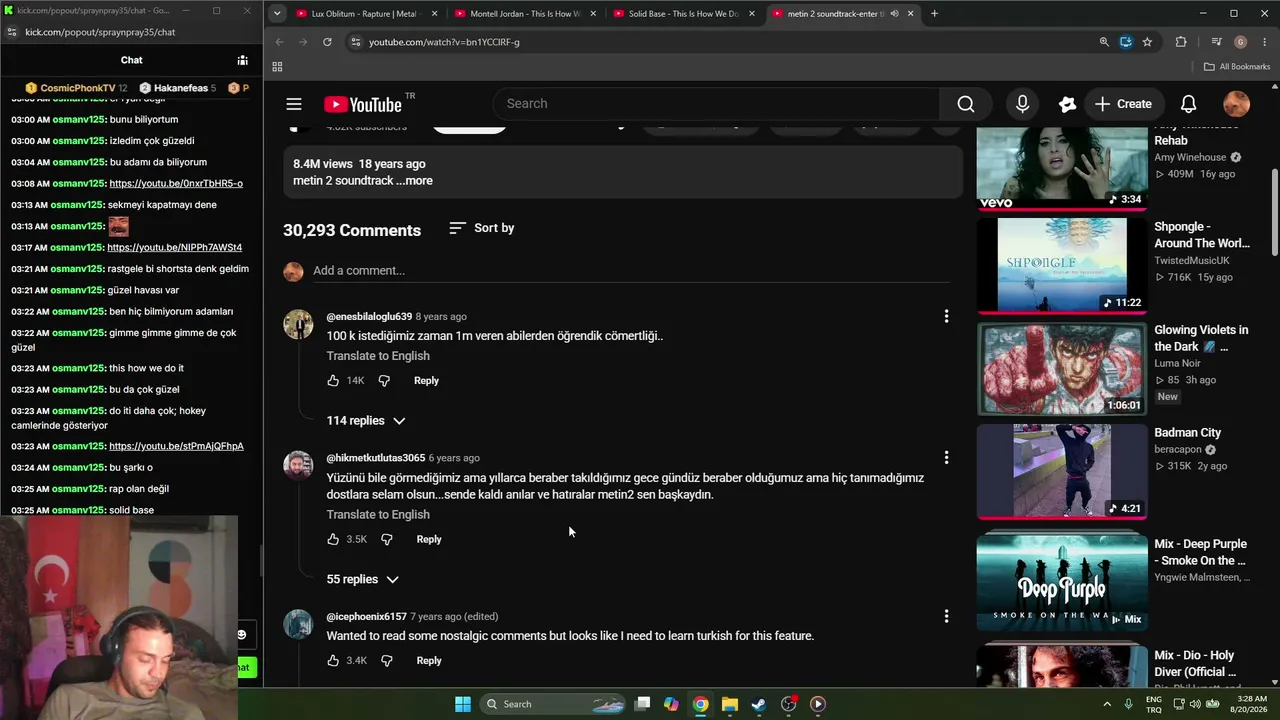Open Deep Purple Smoke On the Water mix thumbnail

click(x=1062, y=582)
